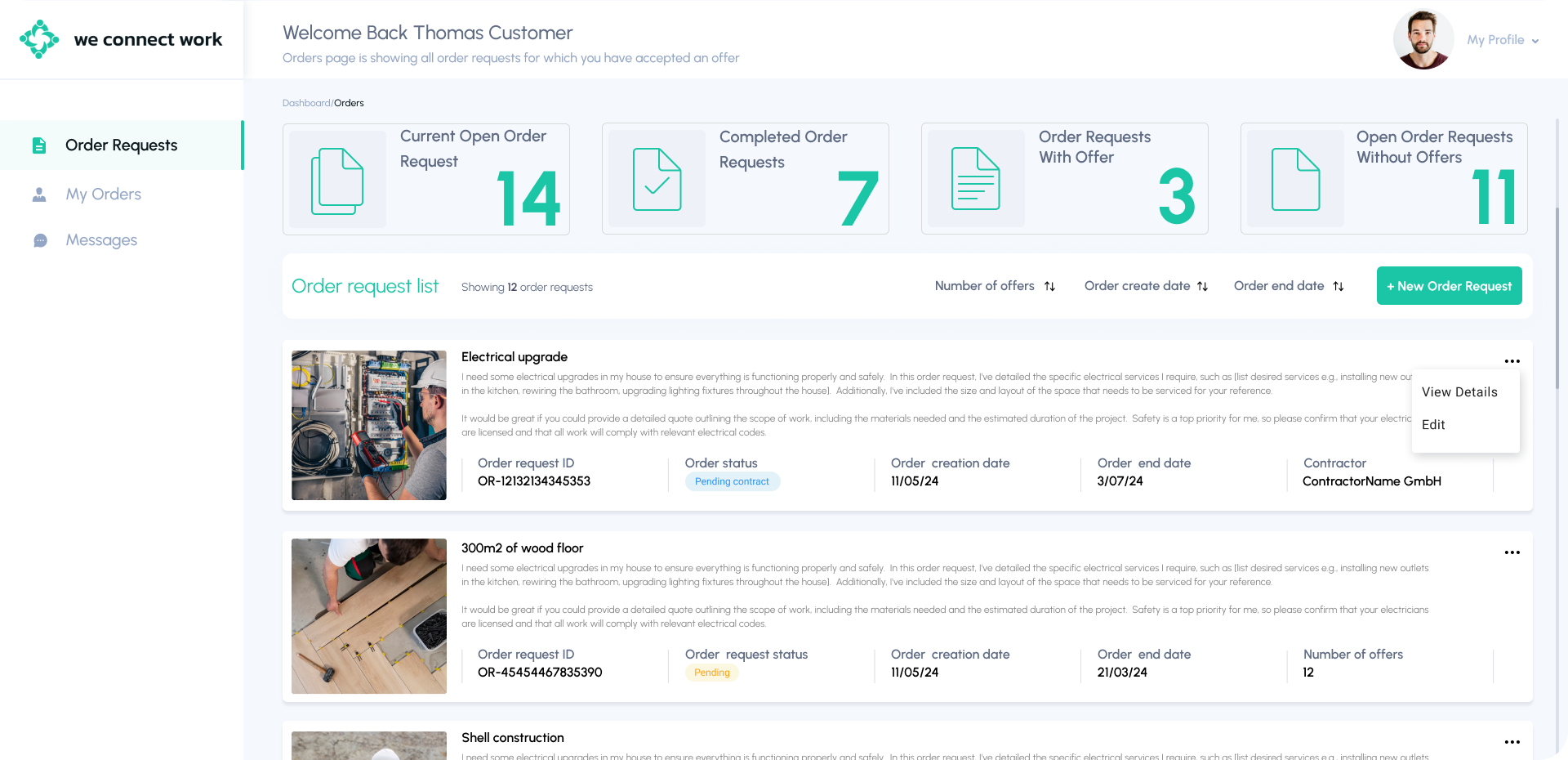
Task: Click the Current Open Order Request documents icon
Action: click(337, 181)
